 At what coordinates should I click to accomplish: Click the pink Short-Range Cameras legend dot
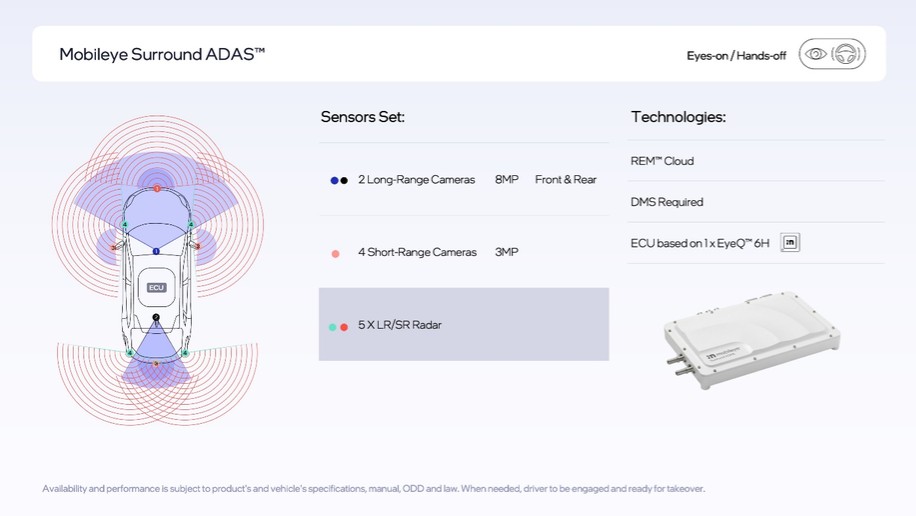[335, 253]
